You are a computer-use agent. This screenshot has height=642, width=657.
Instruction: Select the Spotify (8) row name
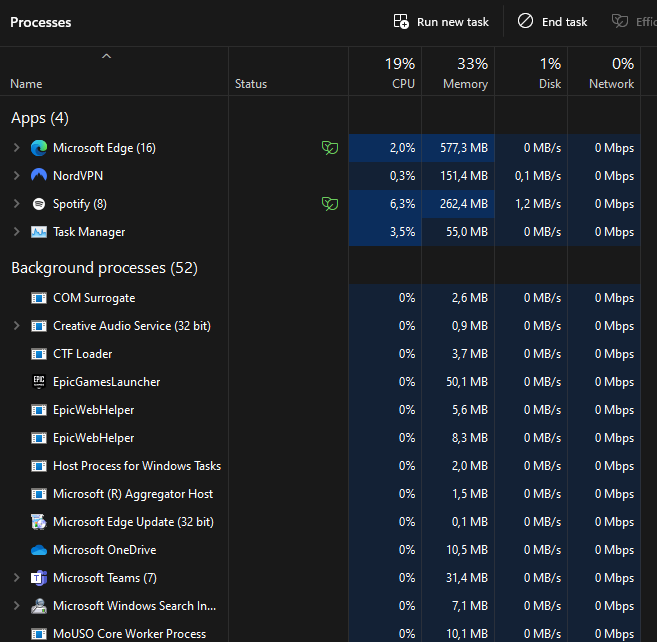tap(80, 204)
